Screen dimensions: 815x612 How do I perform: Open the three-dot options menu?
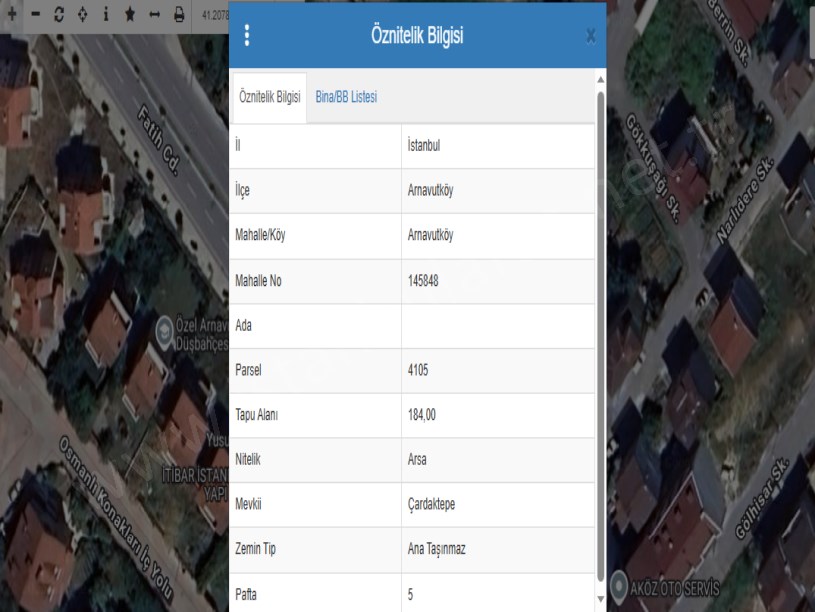pyautogui.click(x=247, y=36)
